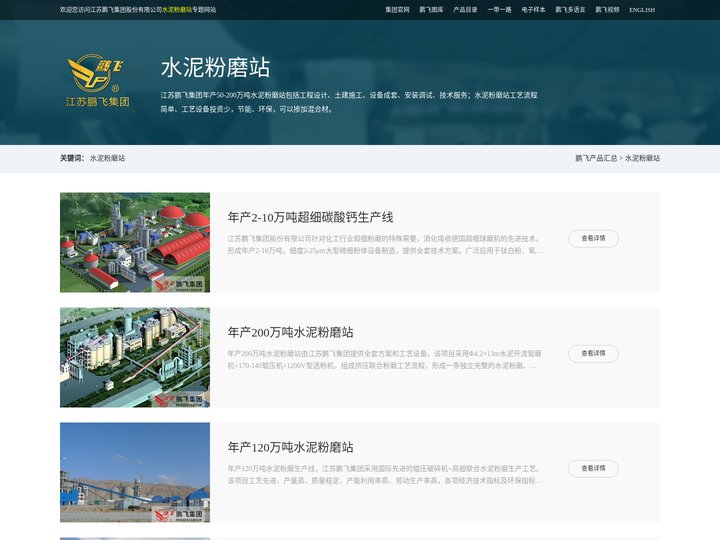720x540 pixels.
Task: Click the 江苏鹏飞集团 logo
Action: [x=98, y=80]
